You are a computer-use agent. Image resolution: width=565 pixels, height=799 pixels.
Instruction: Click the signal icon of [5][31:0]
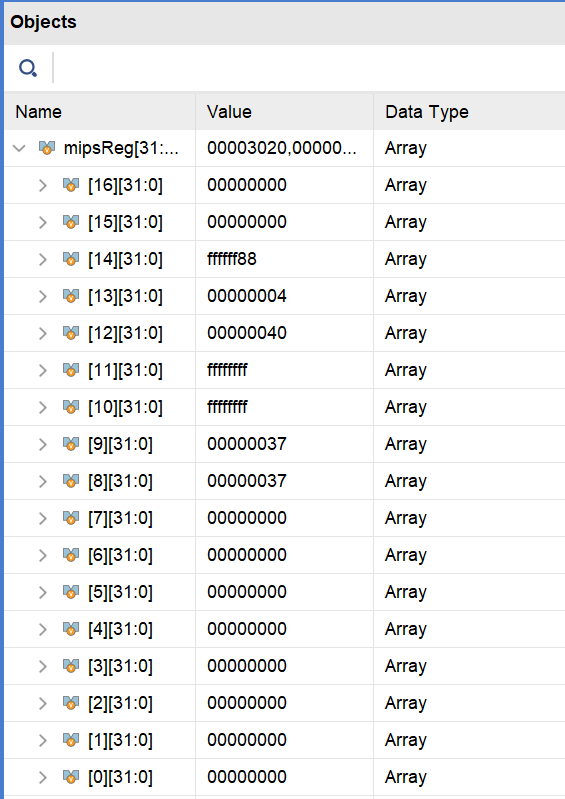point(71,593)
